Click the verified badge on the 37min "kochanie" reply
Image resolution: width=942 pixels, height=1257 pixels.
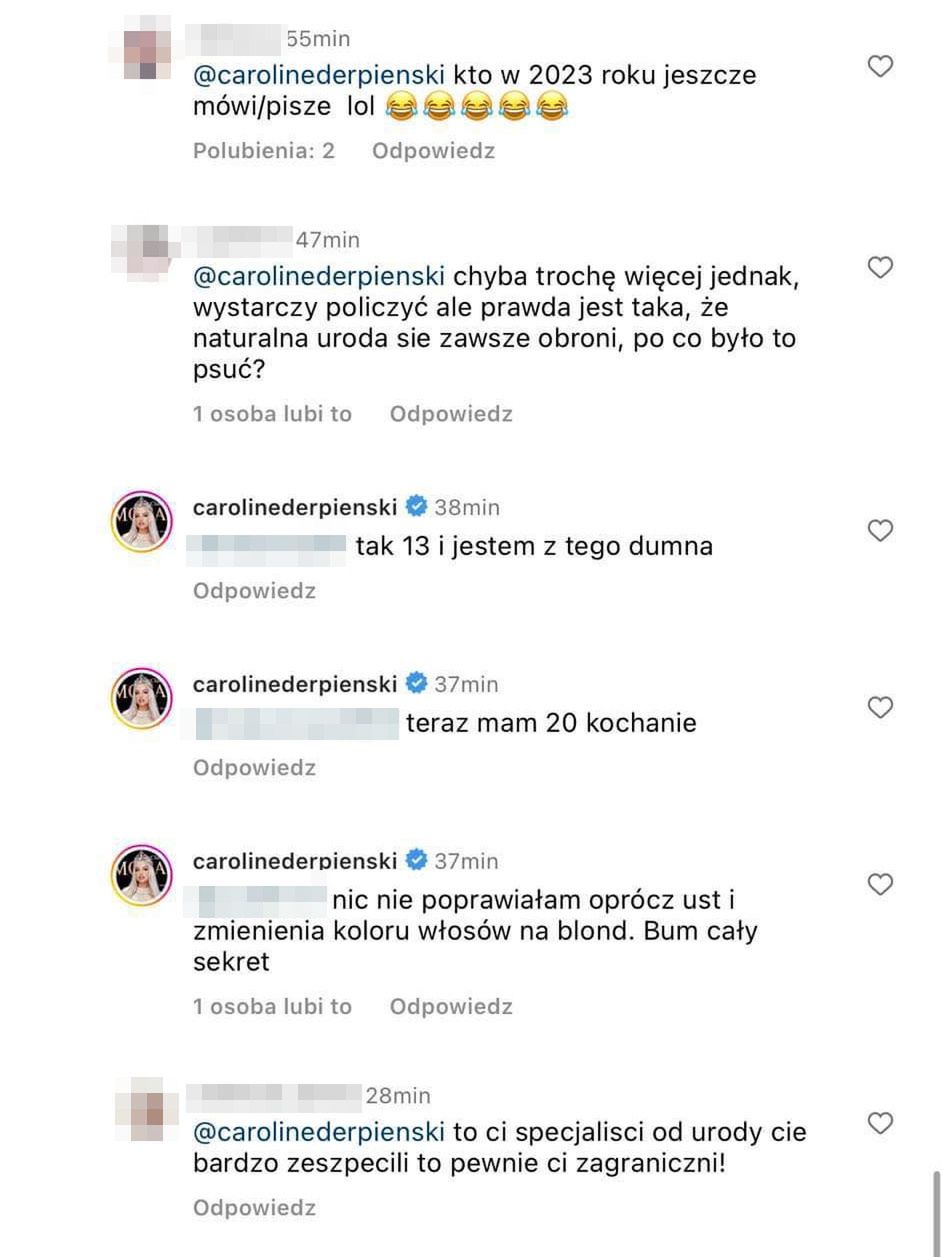tap(416, 684)
